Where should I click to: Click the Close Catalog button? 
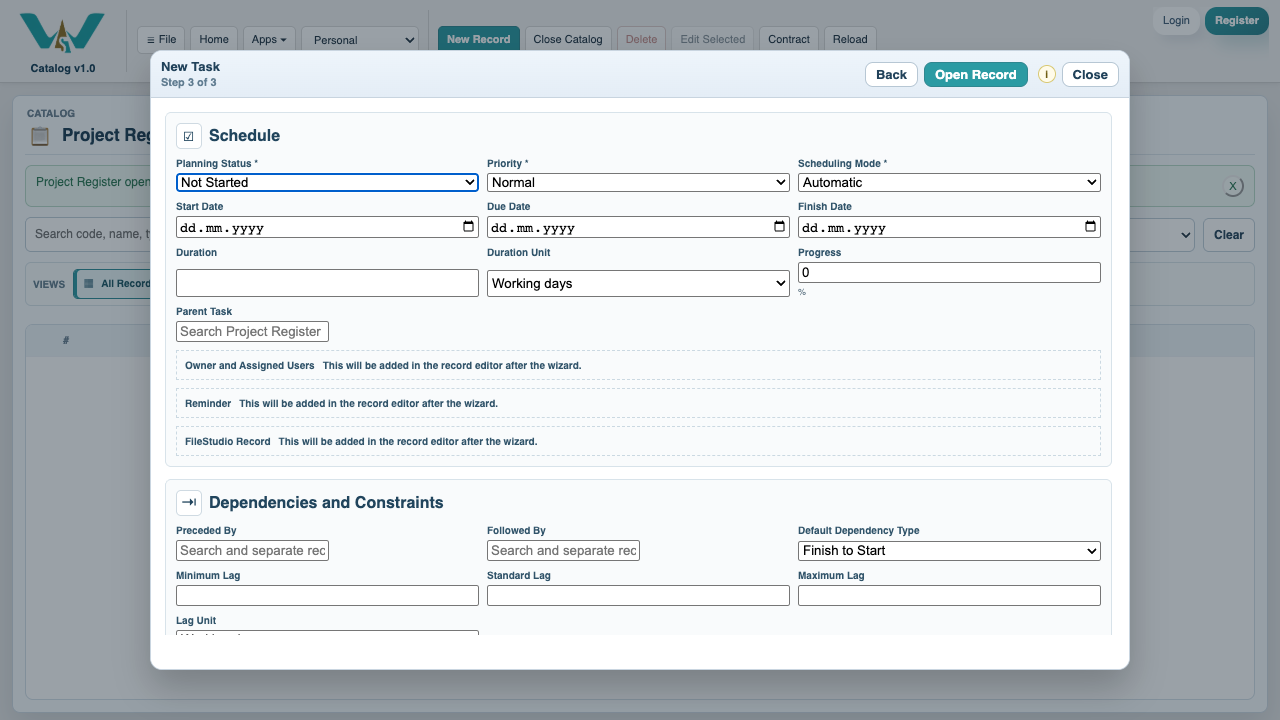(568, 40)
